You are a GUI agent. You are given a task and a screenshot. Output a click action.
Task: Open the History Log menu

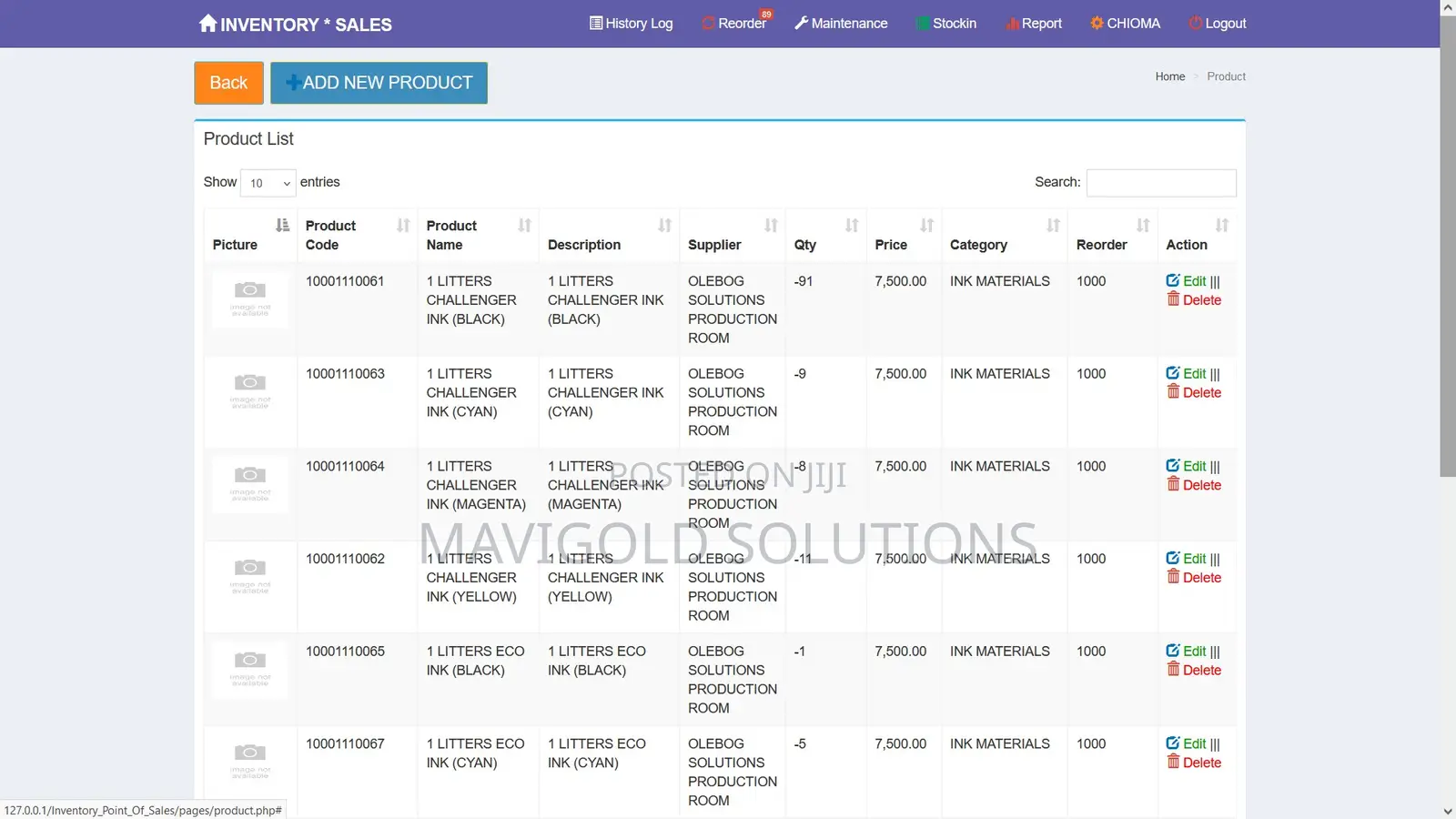[x=631, y=23]
